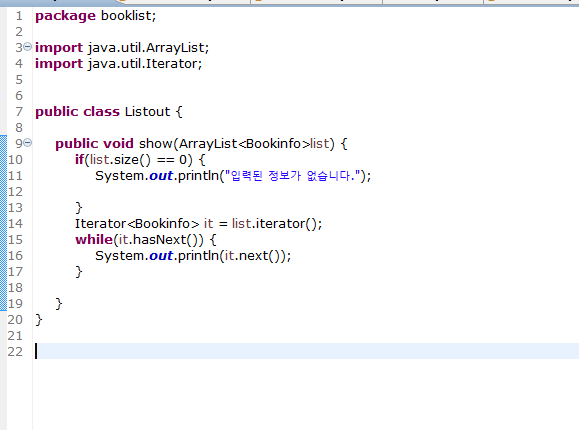This screenshot has width=579, height=430.
Task: Click line number 22 in the gutter
Action: coord(15,351)
